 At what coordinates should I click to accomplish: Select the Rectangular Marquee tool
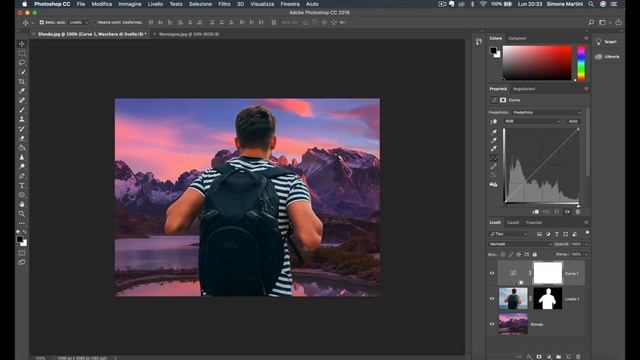coord(22,53)
